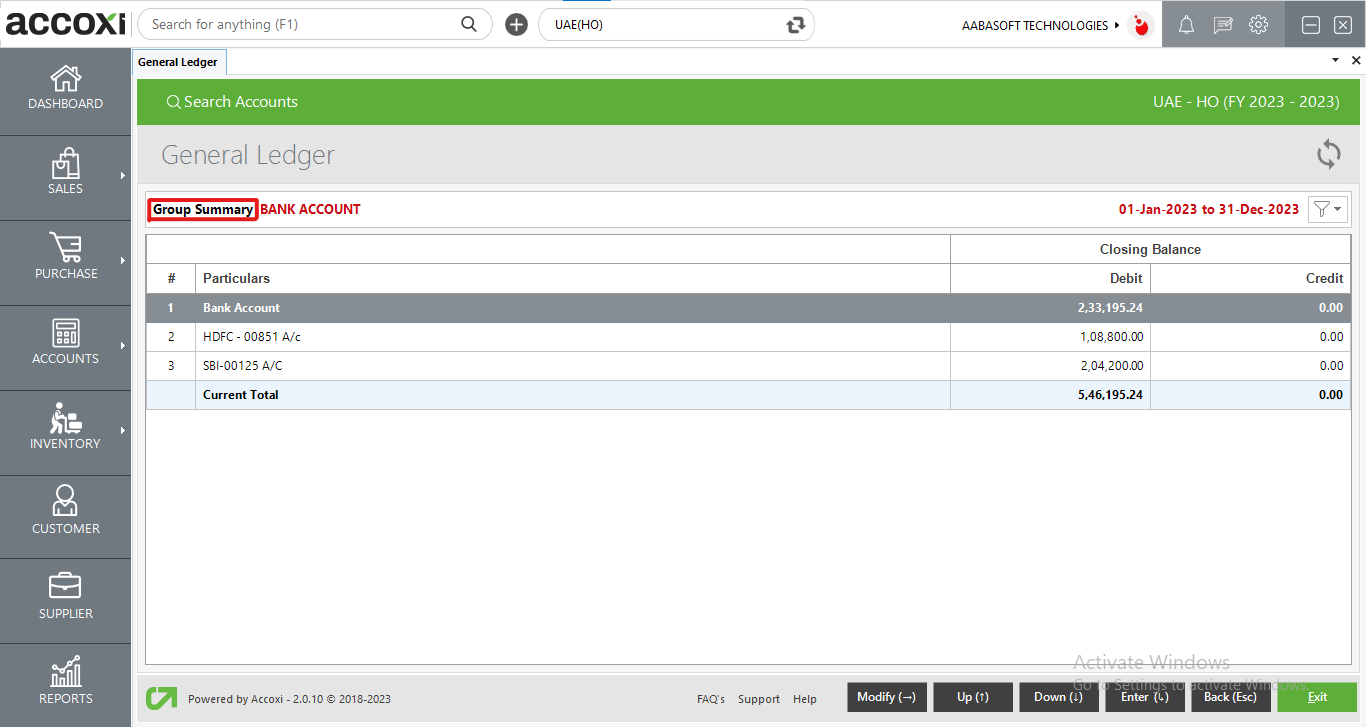
Task: Select the HDFC - 00851 A/c row
Action: pos(251,337)
